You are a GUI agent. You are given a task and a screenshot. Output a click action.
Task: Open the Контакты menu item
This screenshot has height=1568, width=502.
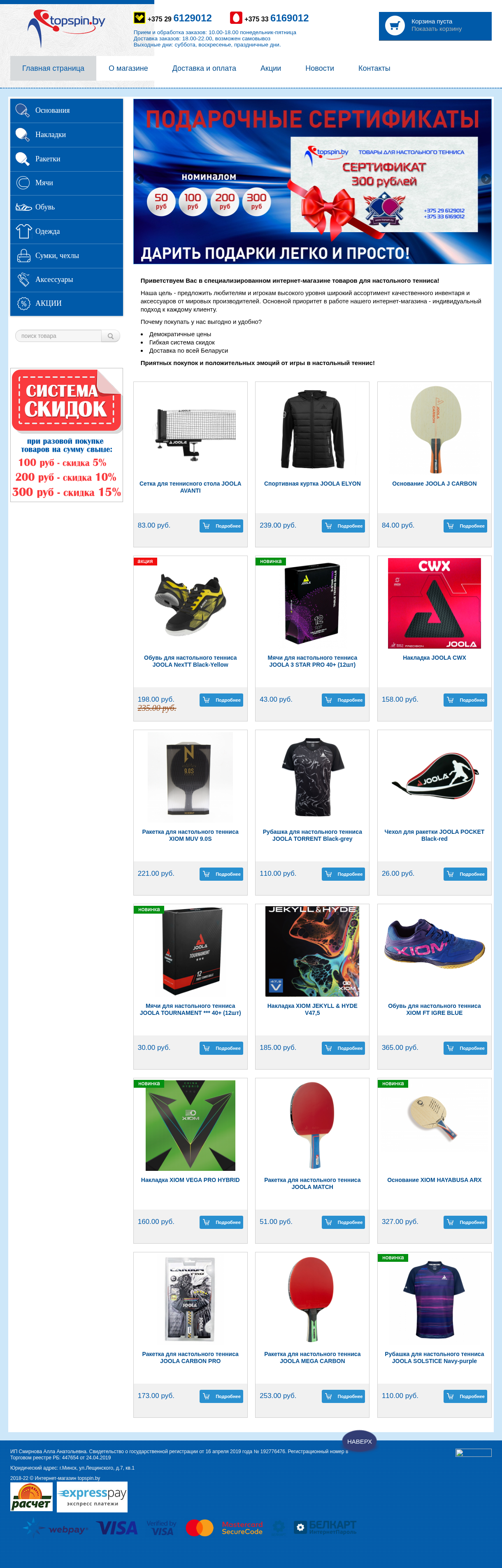374,68
